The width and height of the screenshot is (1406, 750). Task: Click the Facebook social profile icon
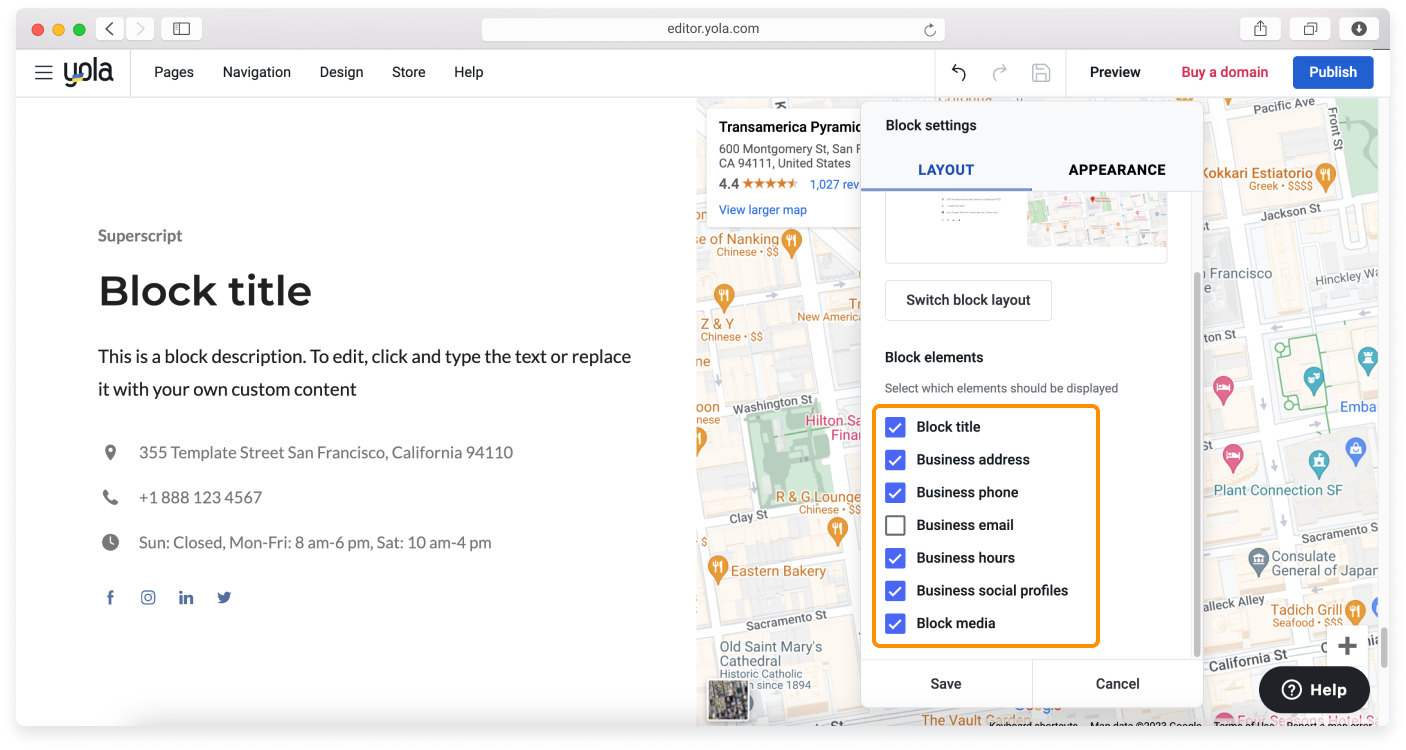click(110, 598)
